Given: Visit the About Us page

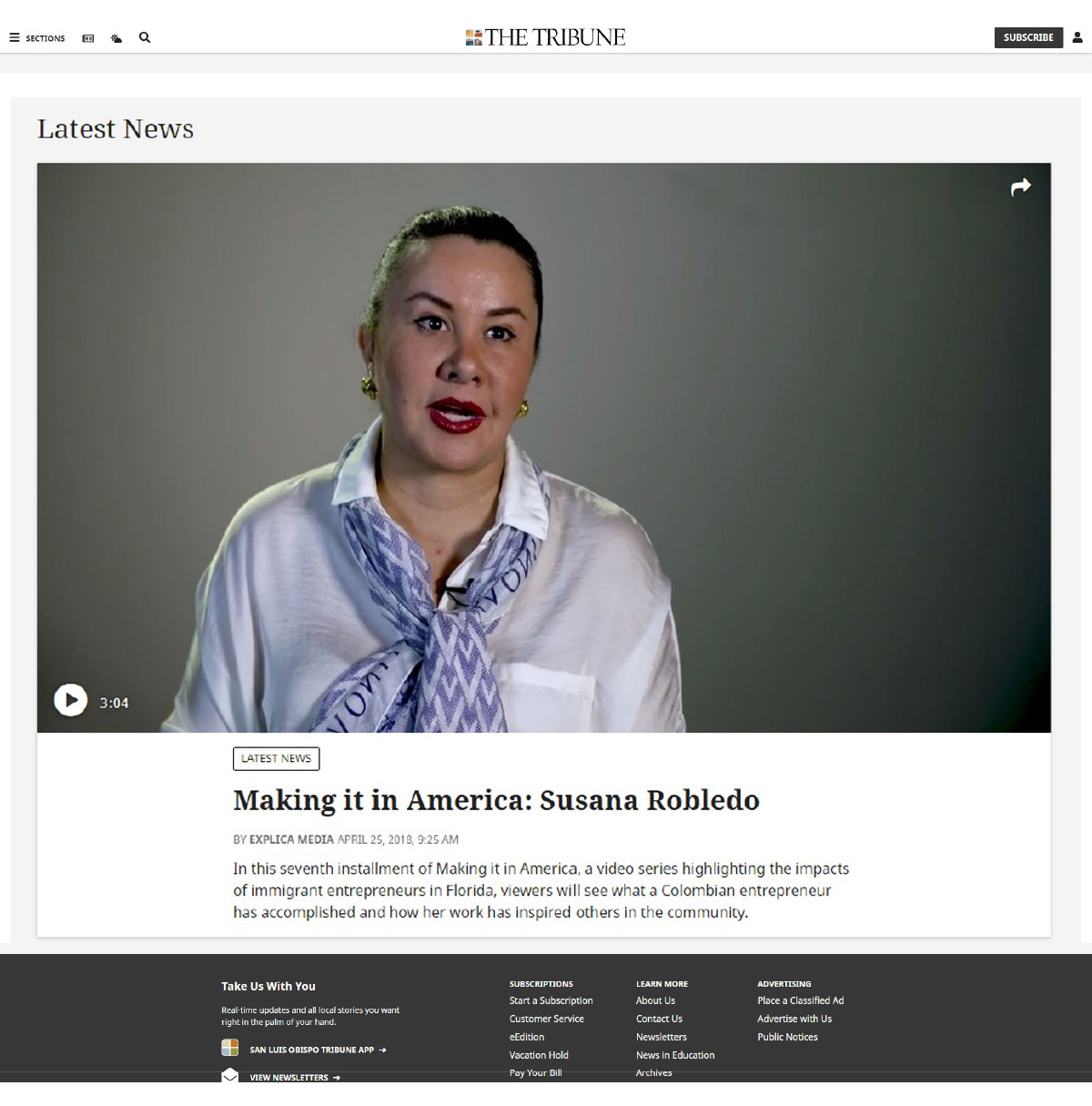Looking at the screenshot, I should tap(655, 1000).
